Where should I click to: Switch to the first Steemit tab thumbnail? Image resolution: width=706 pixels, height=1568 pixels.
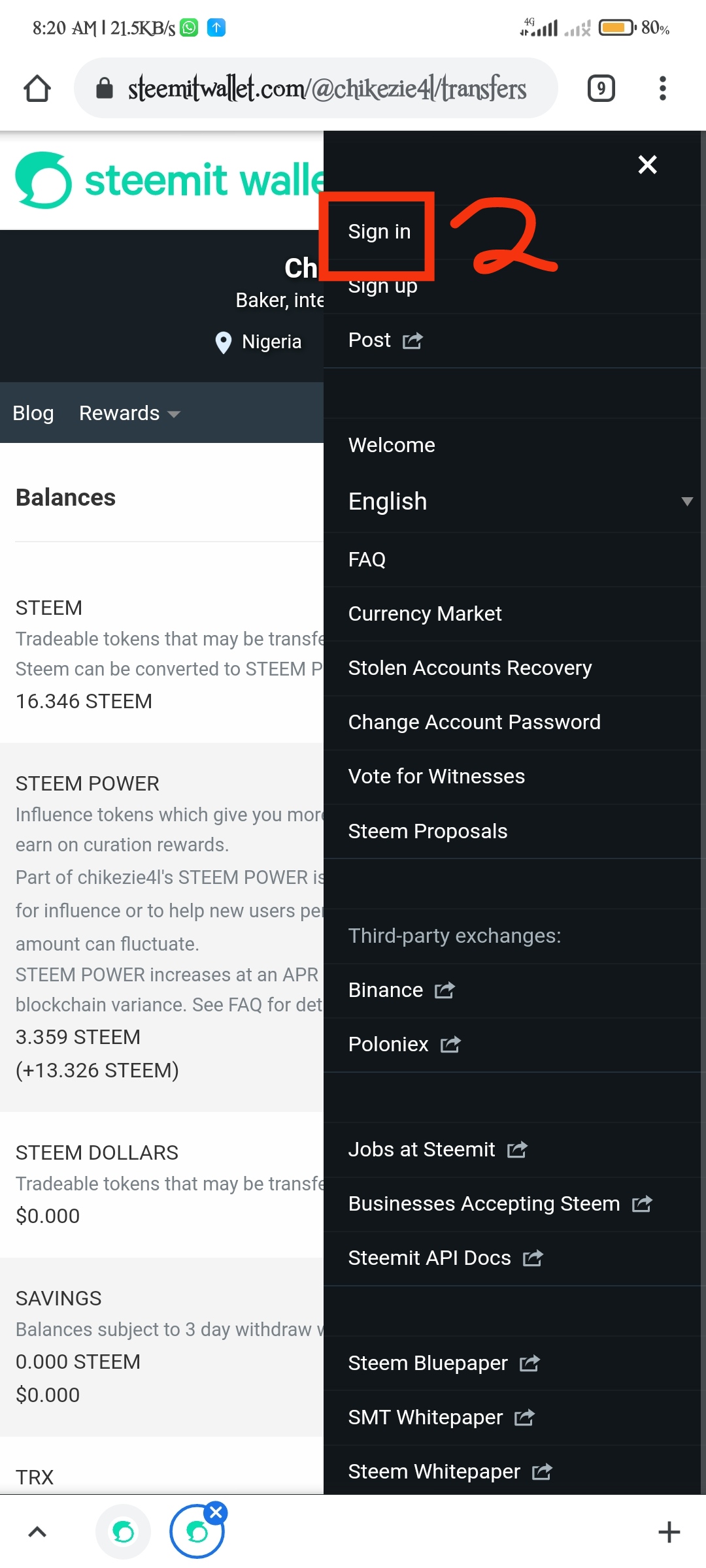(124, 1531)
